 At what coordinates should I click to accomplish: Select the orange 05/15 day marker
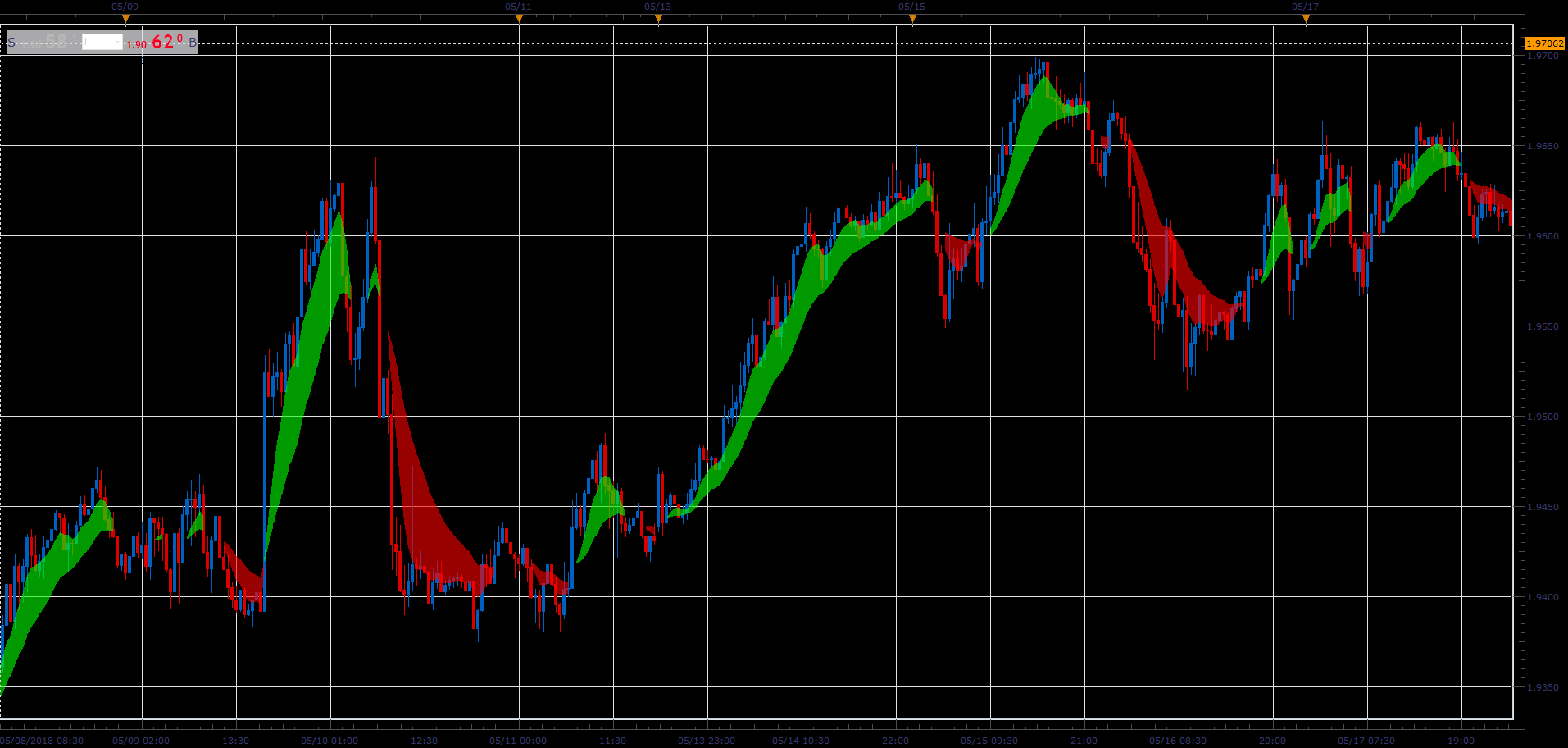coord(912,18)
